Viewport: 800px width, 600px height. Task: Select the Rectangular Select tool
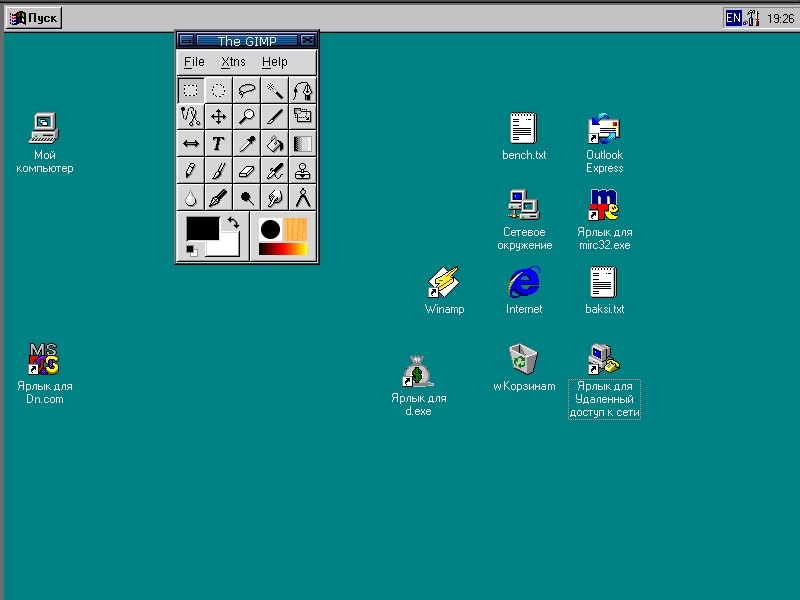190,90
